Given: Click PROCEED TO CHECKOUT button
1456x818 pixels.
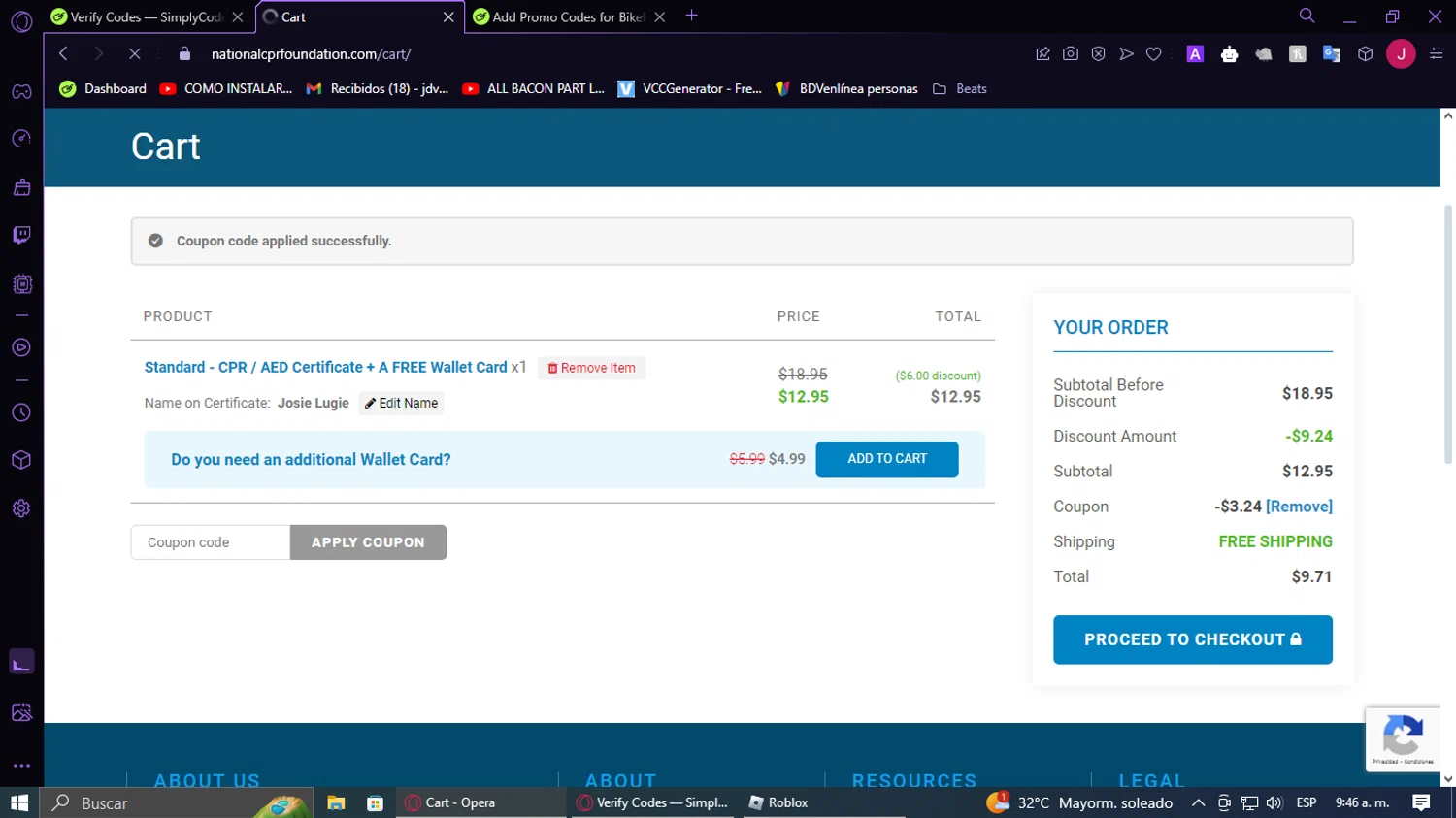Looking at the screenshot, I should (1193, 639).
